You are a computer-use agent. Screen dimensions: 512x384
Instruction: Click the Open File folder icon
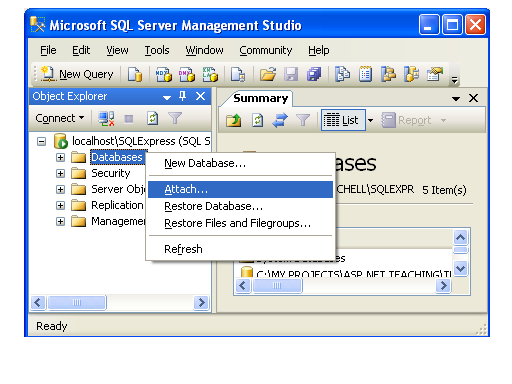point(268,74)
